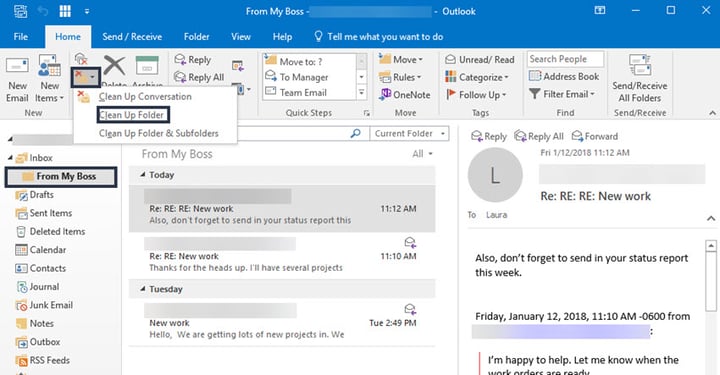Toggle Unread/Read status
Screen dimensions: 720x375
click(480, 60)
